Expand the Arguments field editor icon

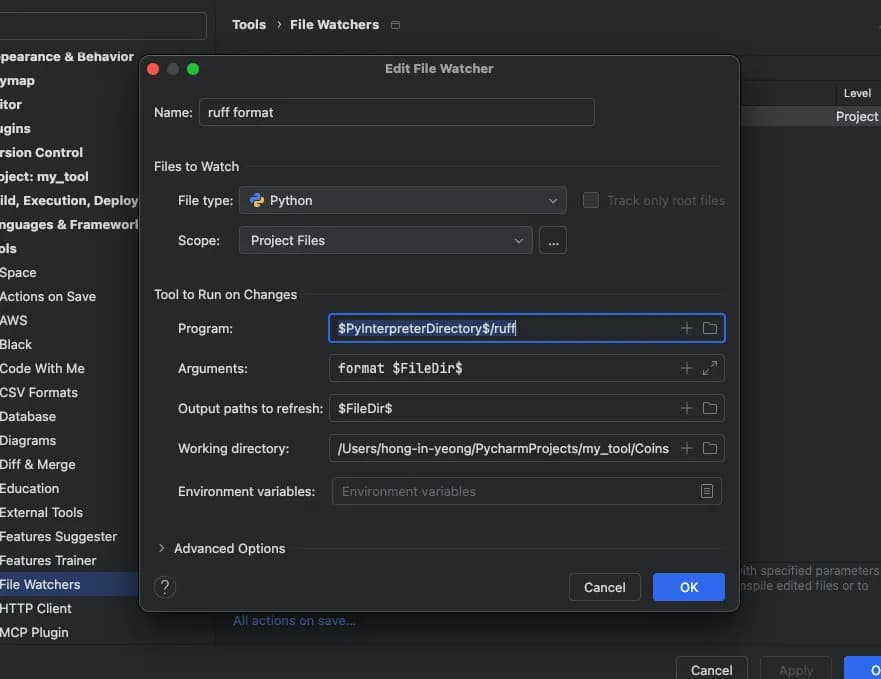pos(710,368)
